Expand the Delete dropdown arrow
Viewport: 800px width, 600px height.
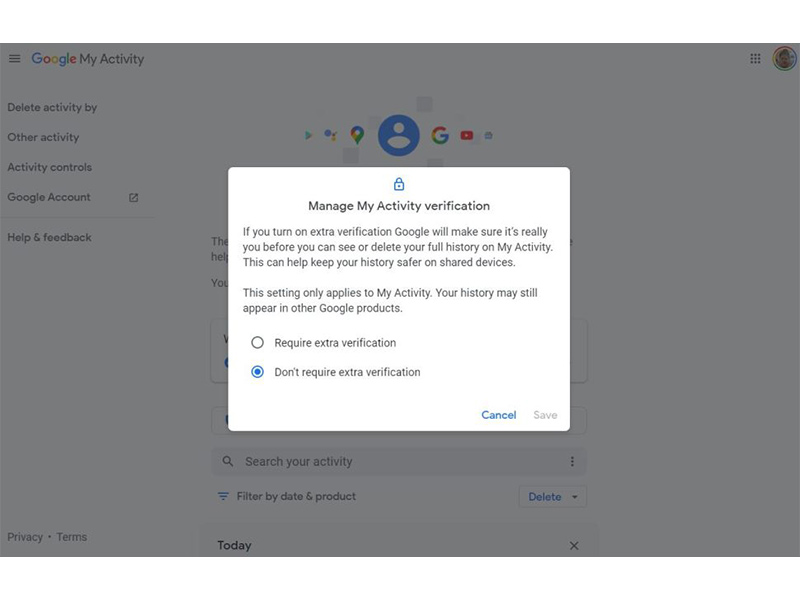click(x=575, y=497)
